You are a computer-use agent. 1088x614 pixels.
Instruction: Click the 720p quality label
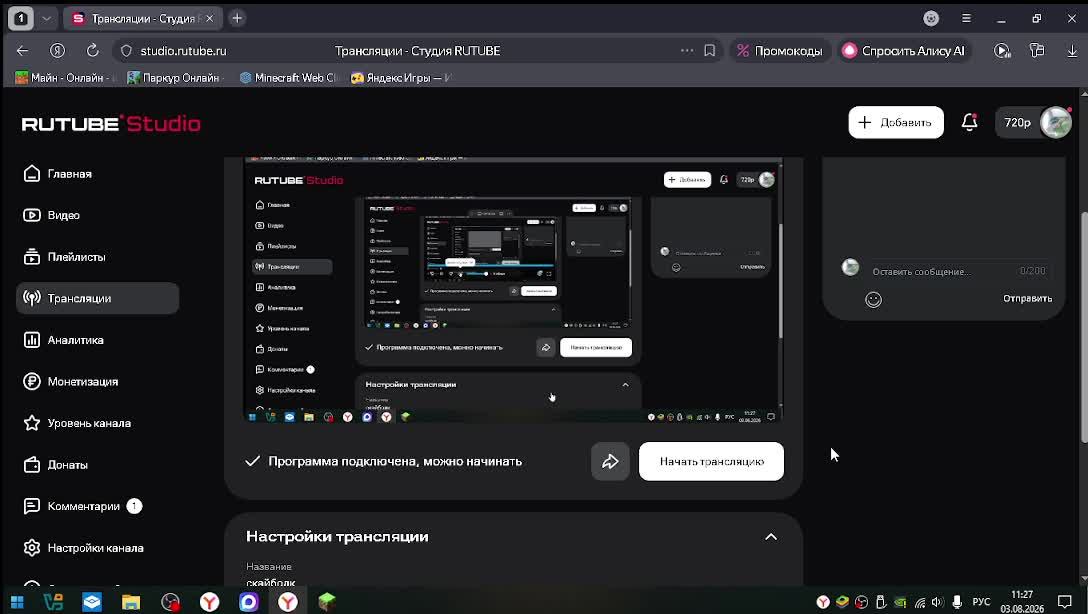click(x=1017, y=122)
